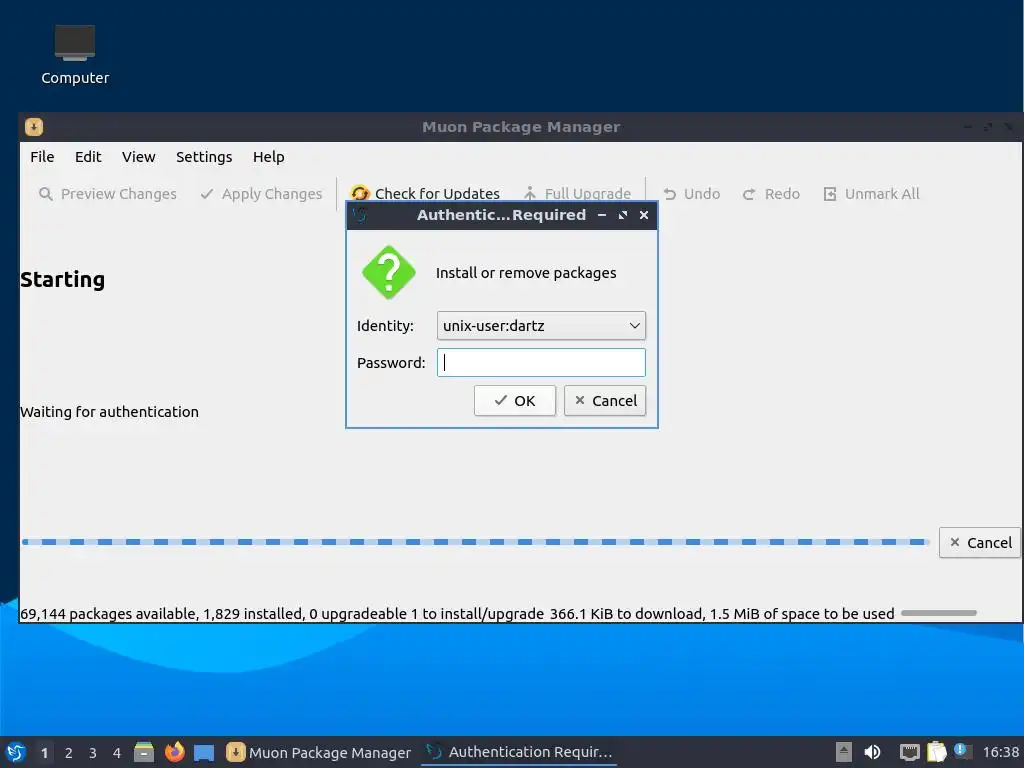Screen dimensions: 1024x768
Task: Open the clipboard tray icon
Action: pyautogui.click(x=936, y=752)
